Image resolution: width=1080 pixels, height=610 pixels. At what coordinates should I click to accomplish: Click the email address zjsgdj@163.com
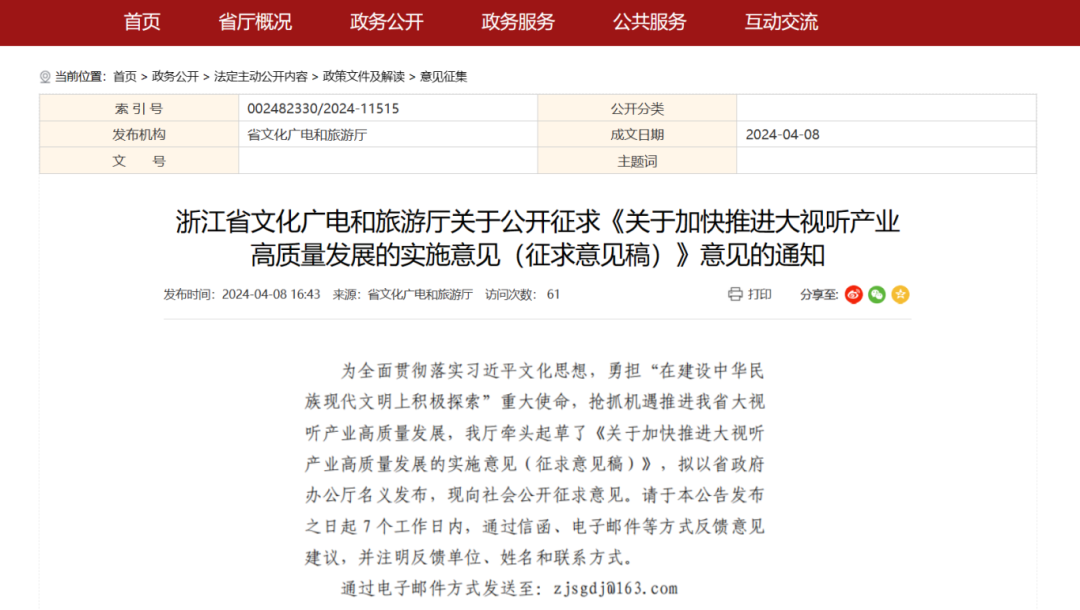pyautogui.click(x=615, y=588)
